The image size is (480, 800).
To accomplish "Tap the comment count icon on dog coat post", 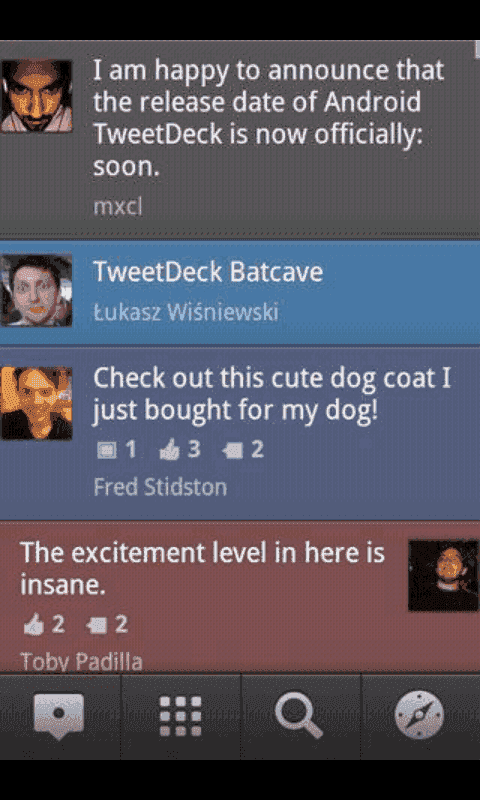I will pyautogui.click(x=233, y=451).
